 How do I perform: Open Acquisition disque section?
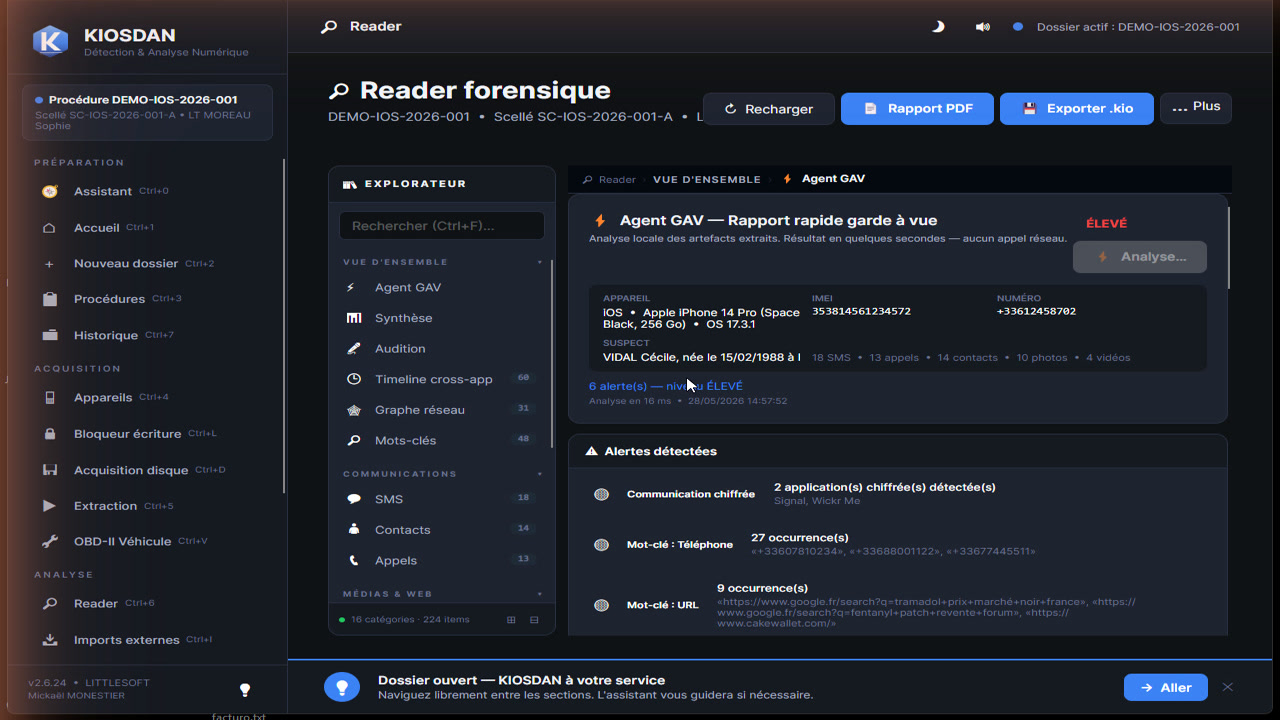coord(146,470)
